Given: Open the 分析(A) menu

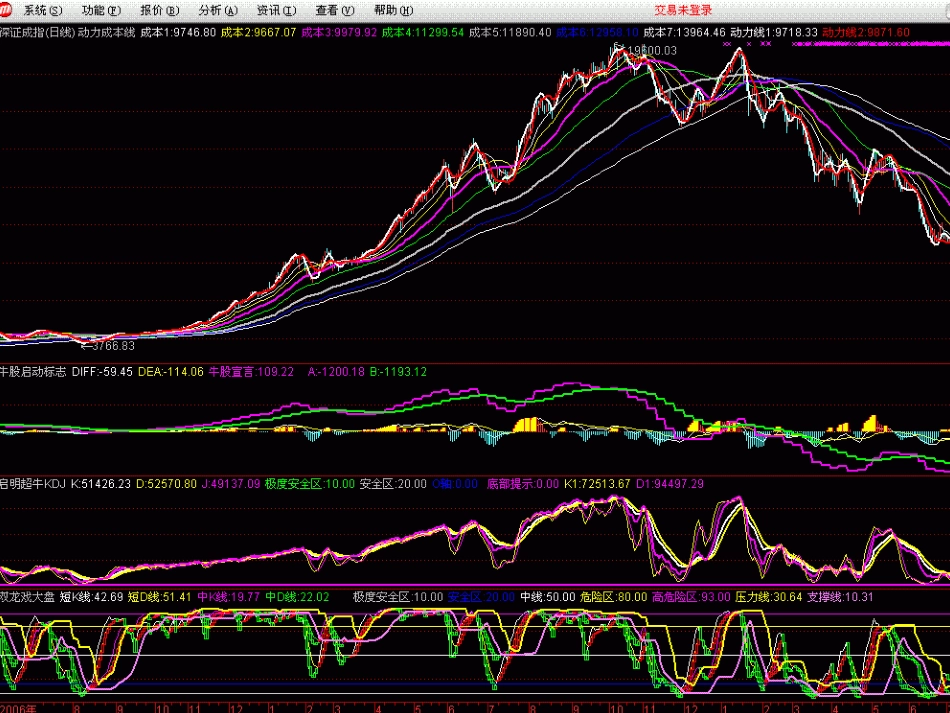Looking at the screenshot, I should (218, 10).
